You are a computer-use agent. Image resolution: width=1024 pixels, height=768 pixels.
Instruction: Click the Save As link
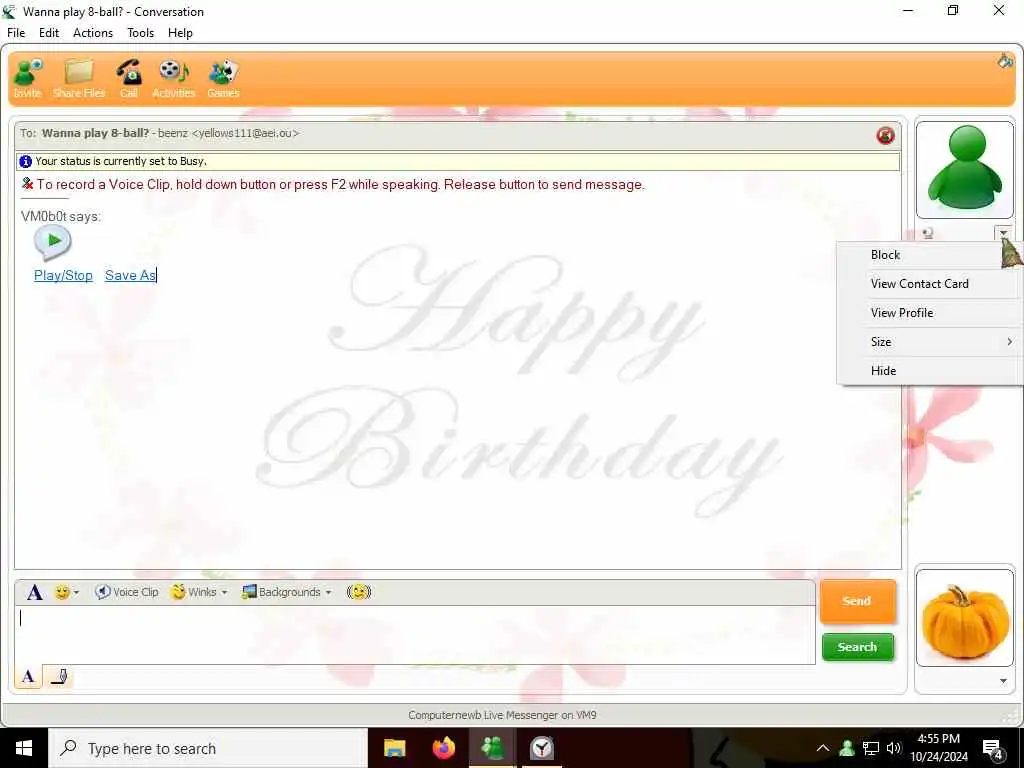[x=130, y=276]
